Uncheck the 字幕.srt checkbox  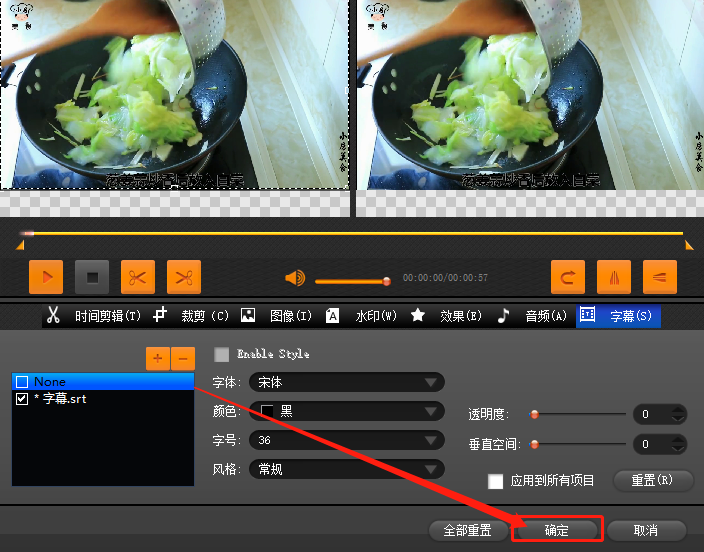pos(22,399)
